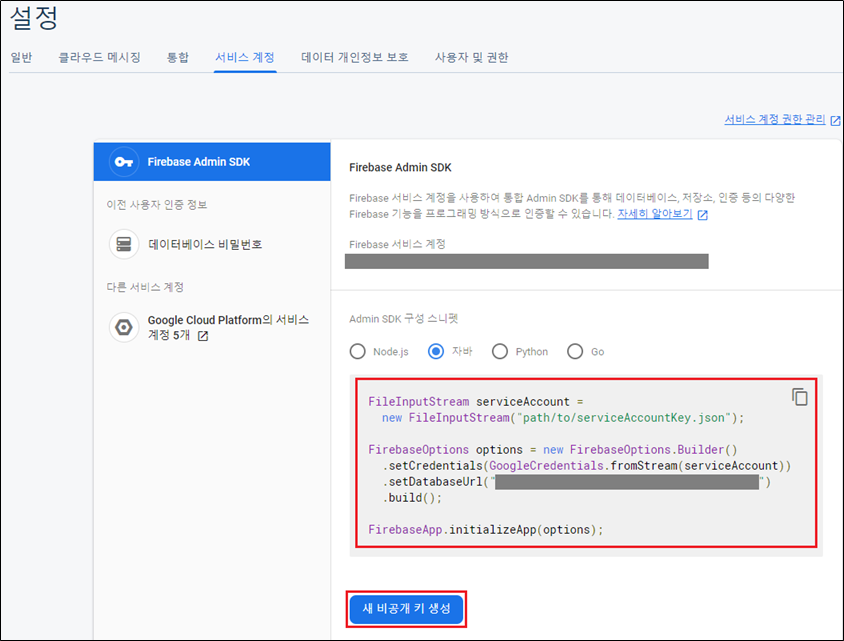Open the 자세히 알아보기 link
The height and width of the screenshot is (641, 844).
[x=655, y=214]
